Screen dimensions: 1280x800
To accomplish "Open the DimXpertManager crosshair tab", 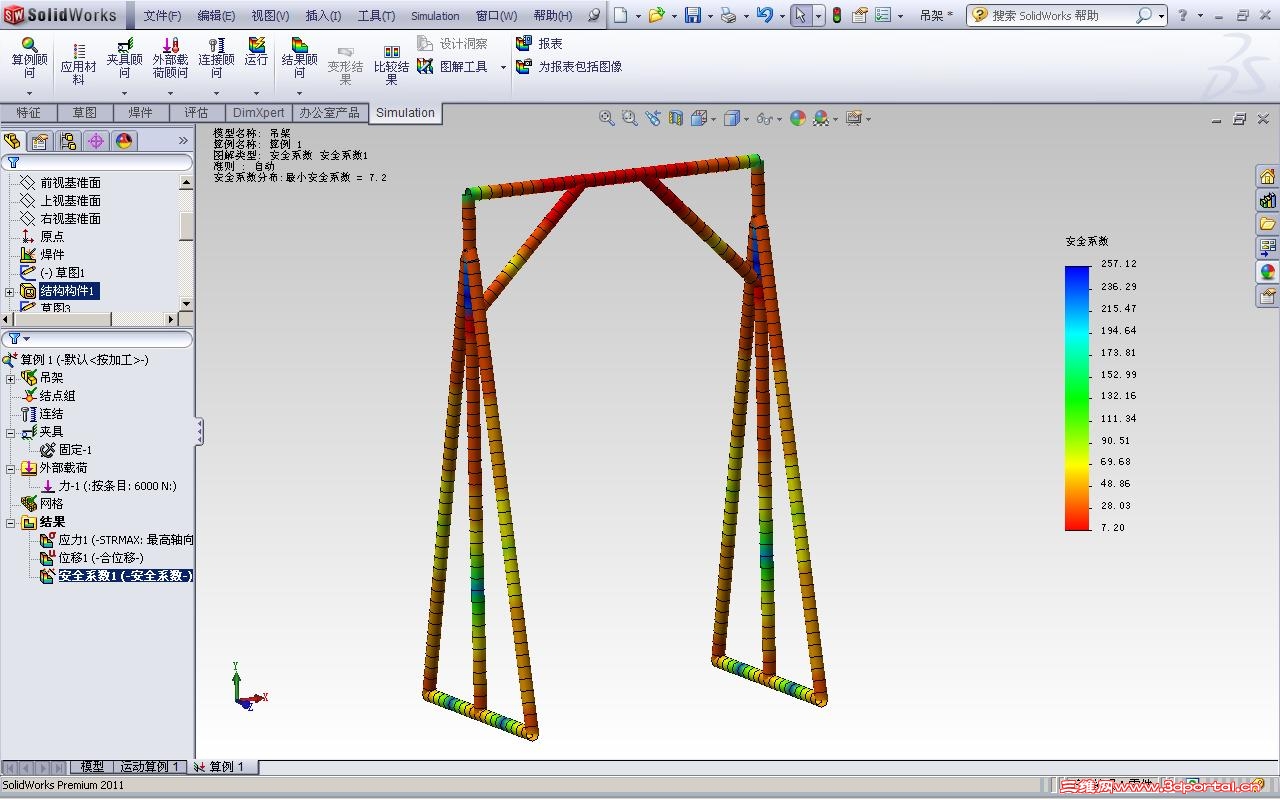I will tap(96, 141).
